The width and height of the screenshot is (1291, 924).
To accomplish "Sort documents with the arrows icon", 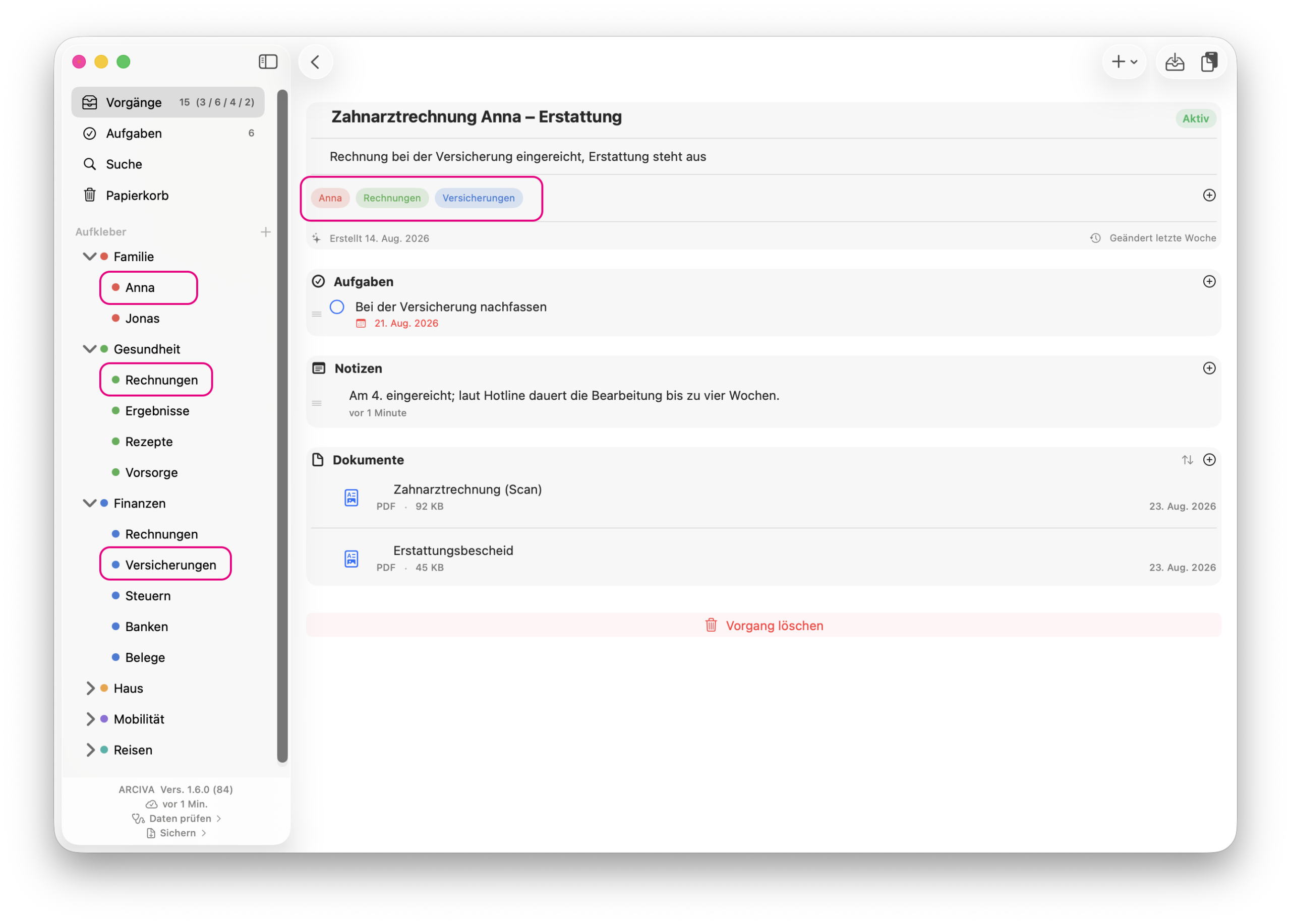I will [x=1187, y=460].
